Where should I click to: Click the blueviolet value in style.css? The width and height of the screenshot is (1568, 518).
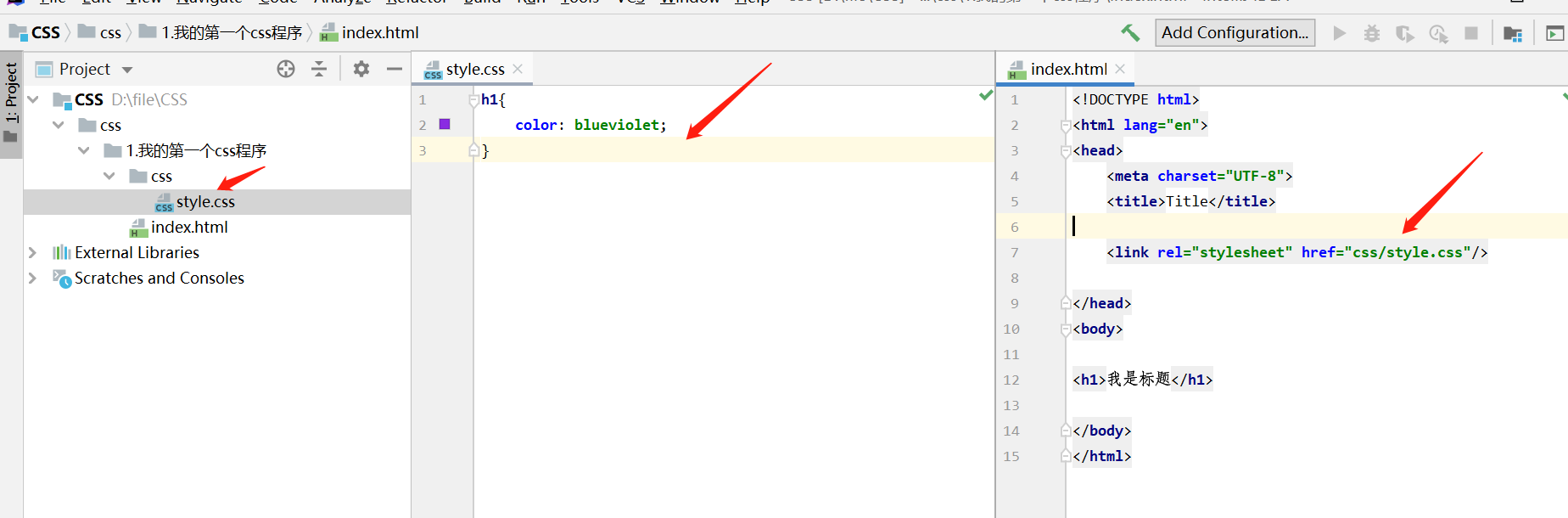(617, 125)
